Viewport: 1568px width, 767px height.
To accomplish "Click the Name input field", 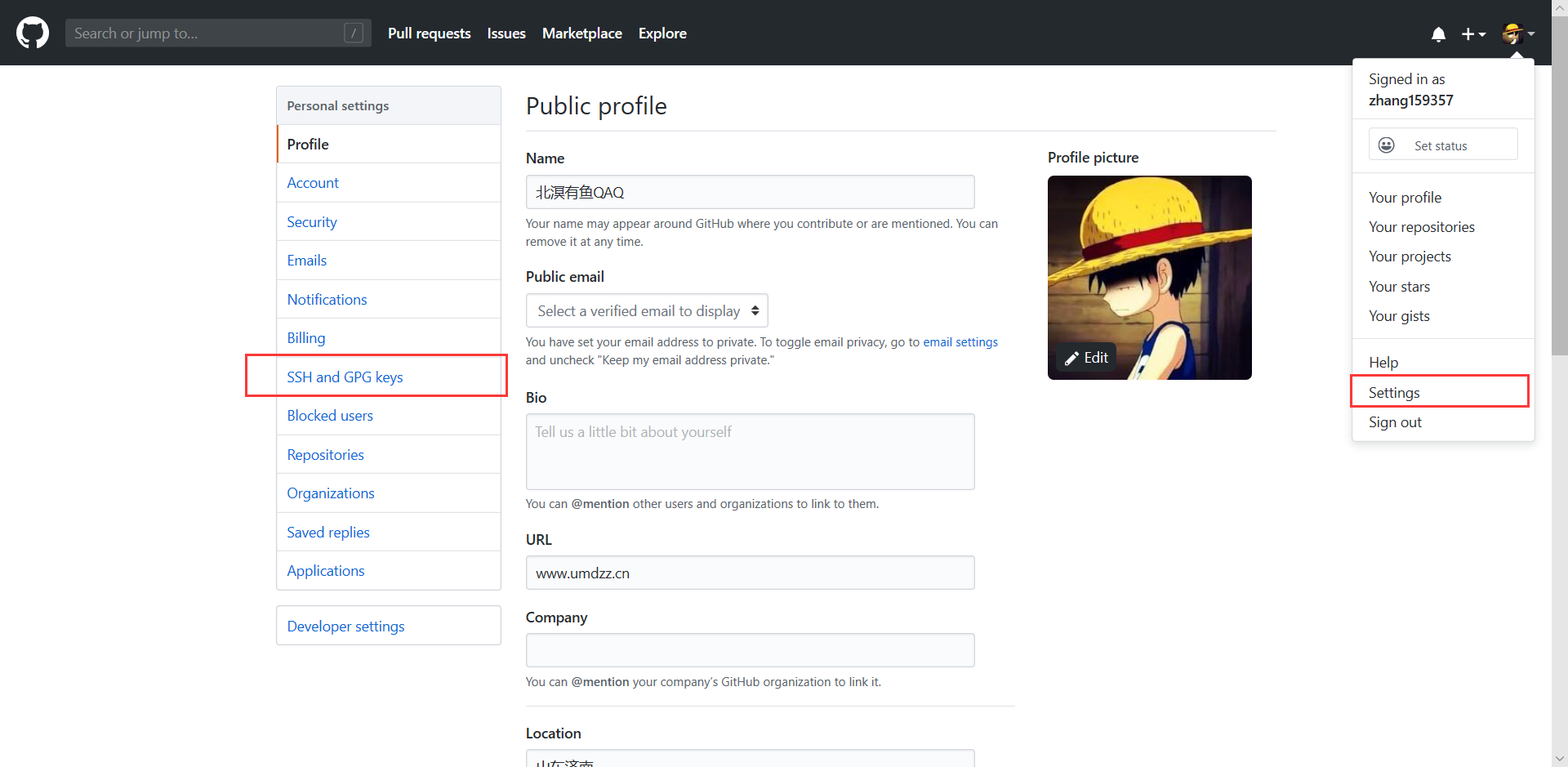I will click(x=750, y=192).
